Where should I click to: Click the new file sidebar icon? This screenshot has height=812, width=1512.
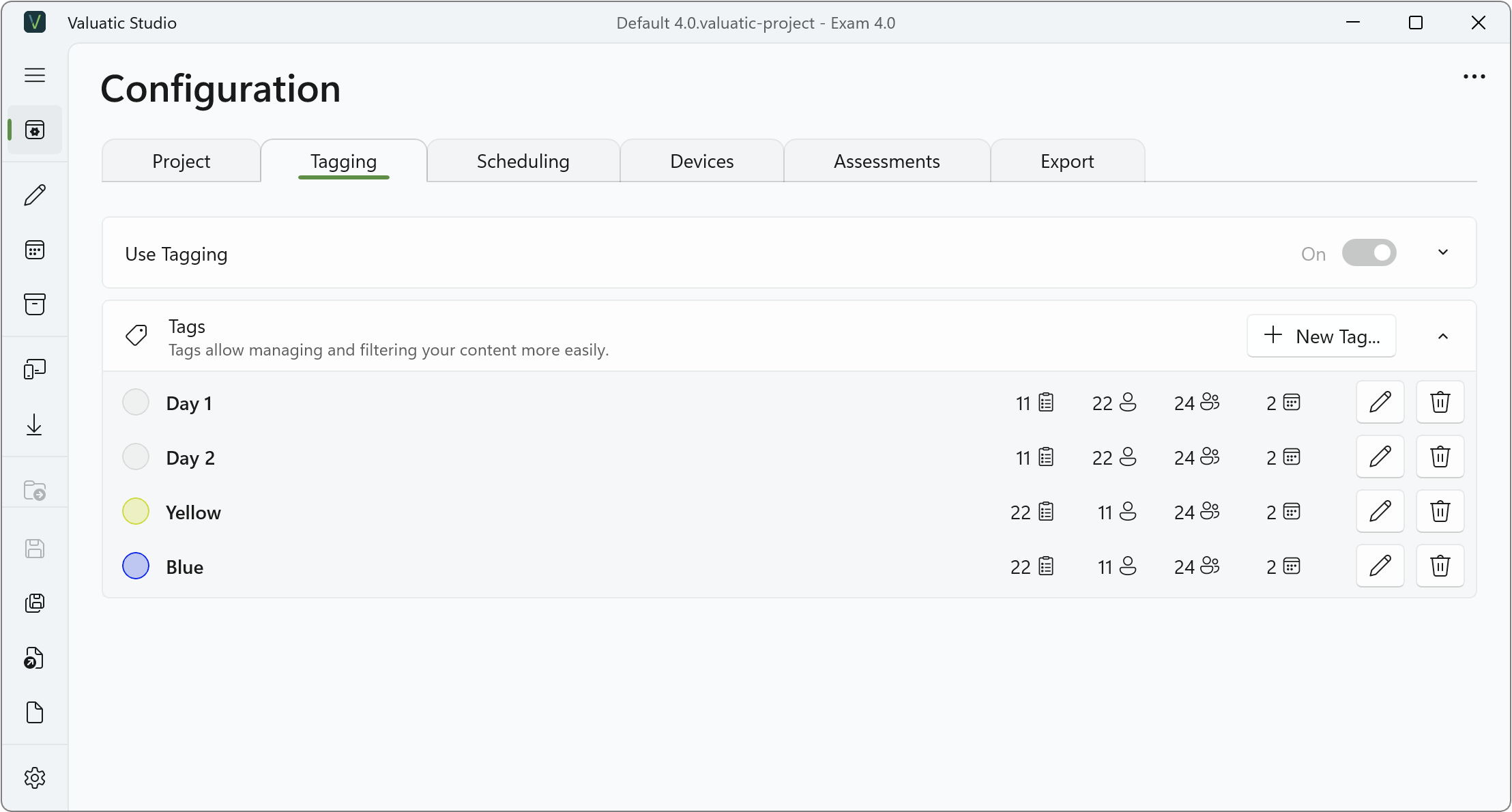point(35,712)
